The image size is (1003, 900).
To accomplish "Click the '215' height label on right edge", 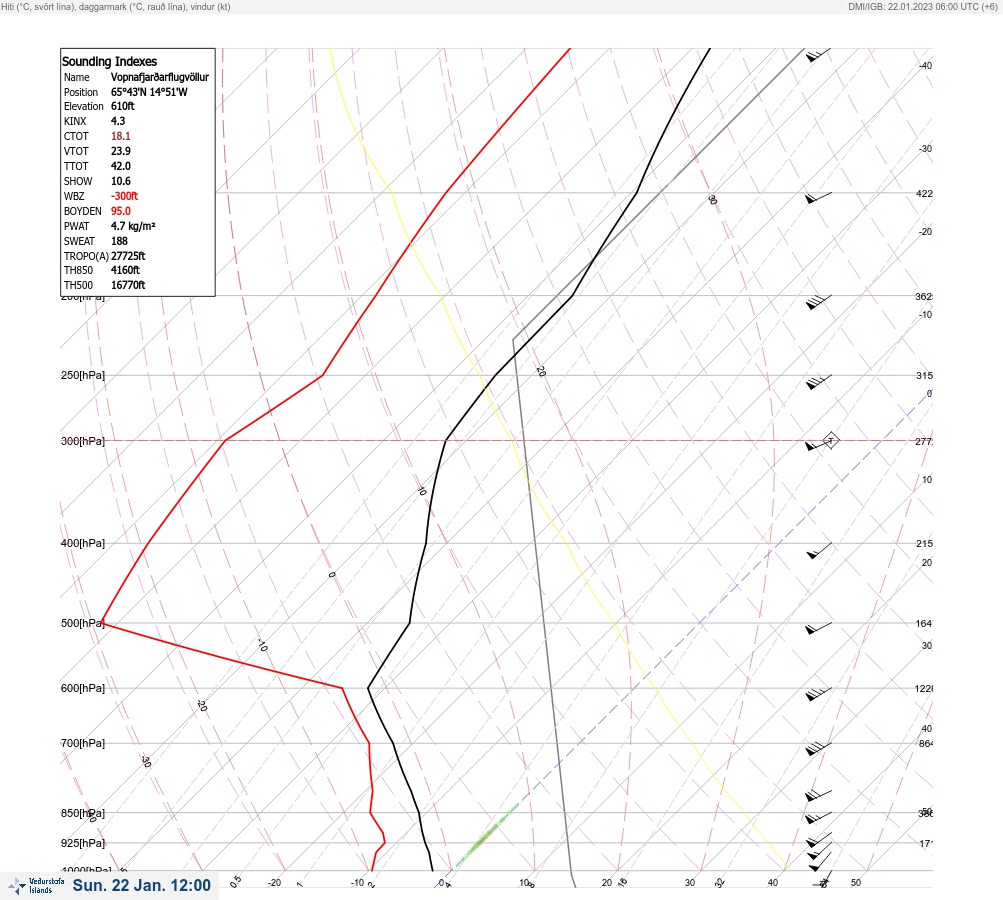I will [x=924, y=544].
